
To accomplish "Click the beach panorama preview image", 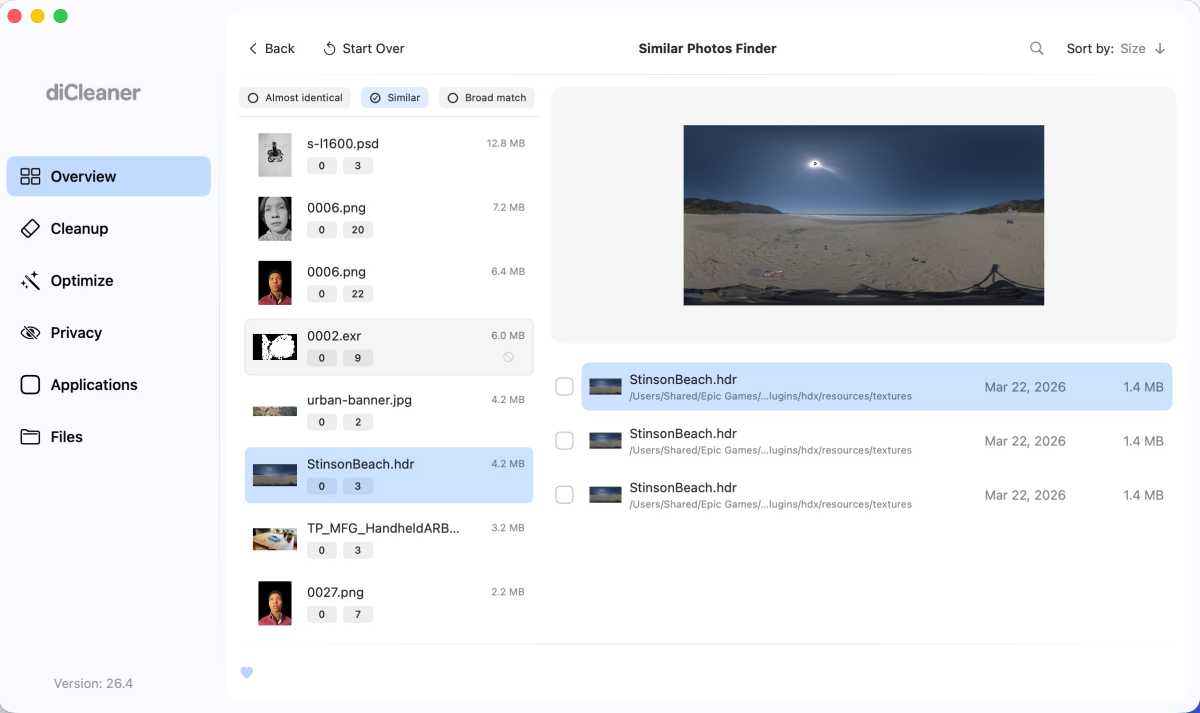I will (863, 215).
